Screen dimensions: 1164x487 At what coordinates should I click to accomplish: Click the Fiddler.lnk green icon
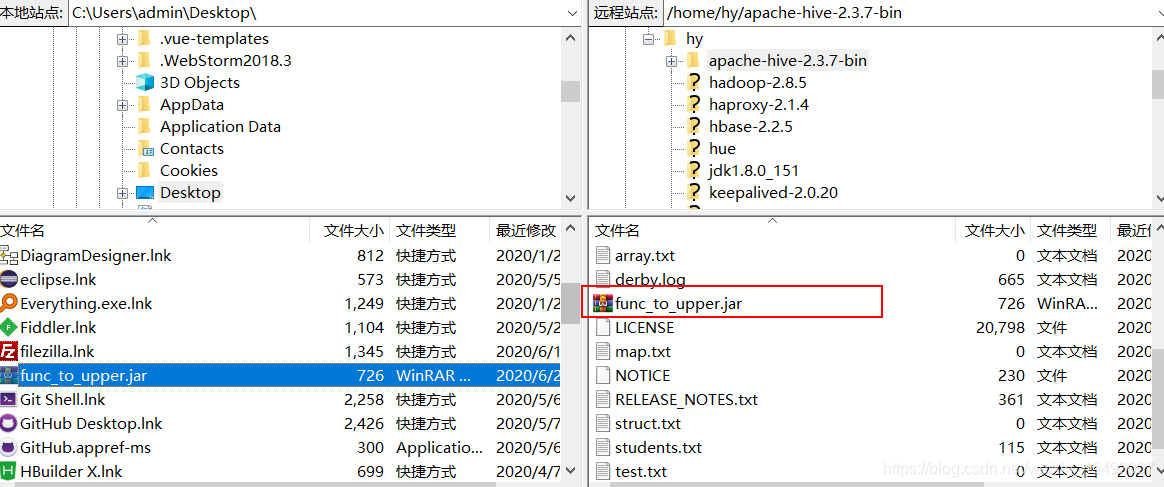[x=9, y=327]
